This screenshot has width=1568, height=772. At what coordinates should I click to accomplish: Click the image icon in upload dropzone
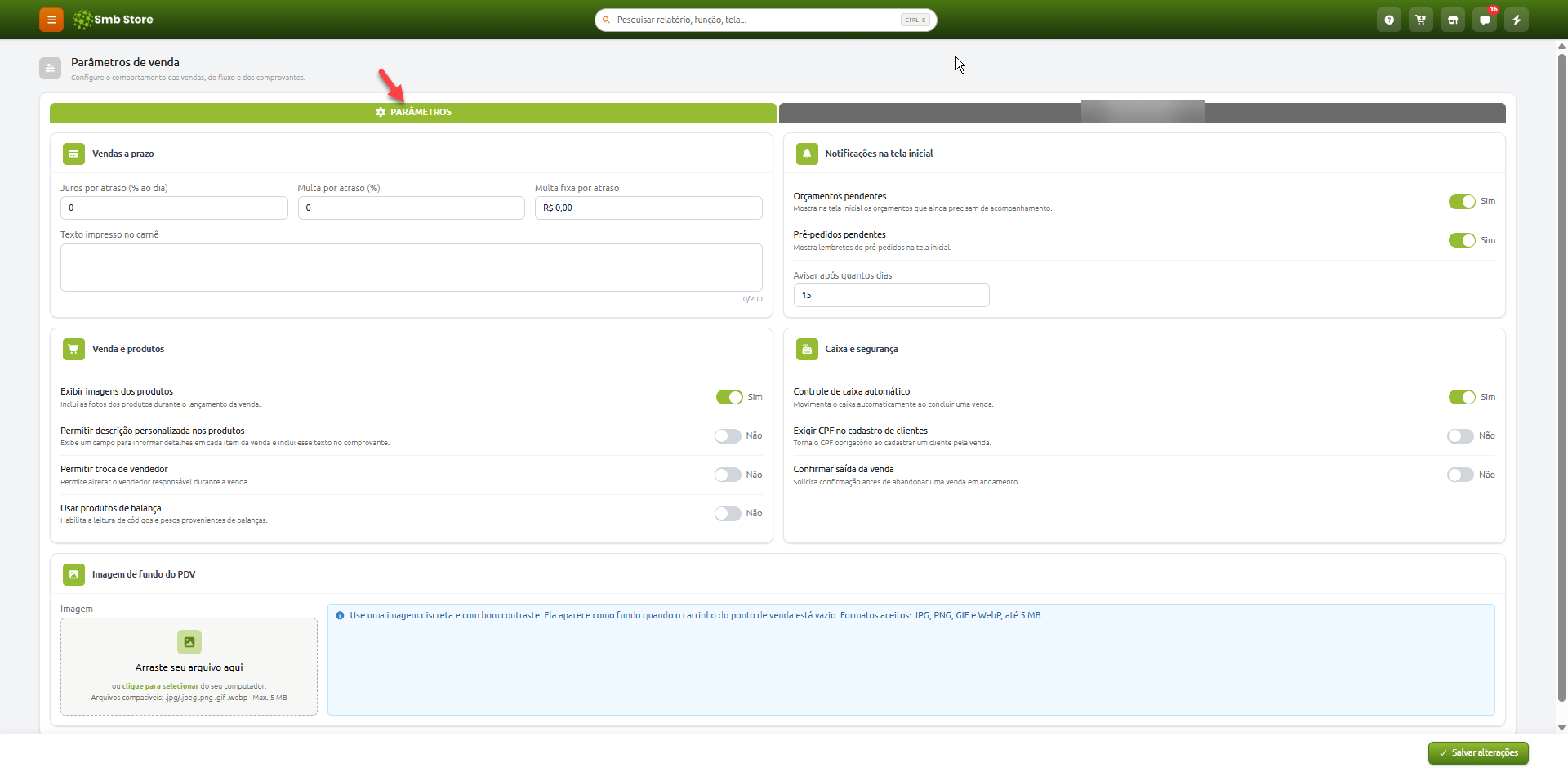click(189, 642)
